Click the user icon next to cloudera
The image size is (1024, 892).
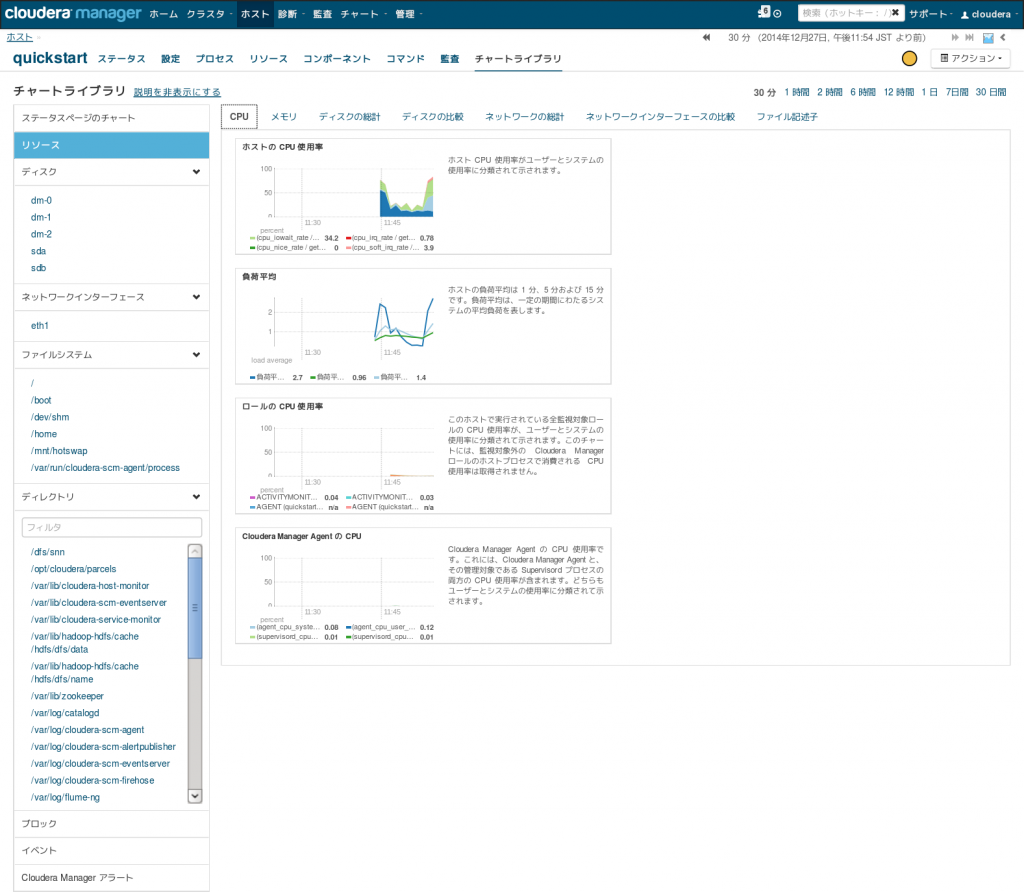click(x=965, y=14)
